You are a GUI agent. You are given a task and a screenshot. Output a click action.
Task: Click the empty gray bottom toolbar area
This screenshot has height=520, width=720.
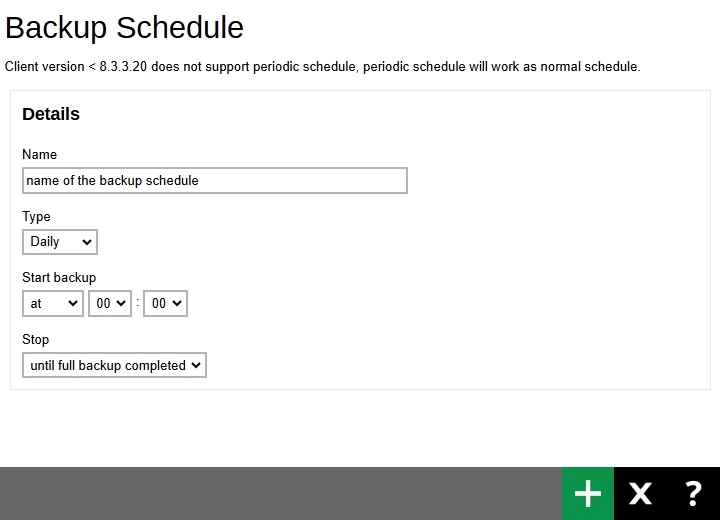[280, 493]
